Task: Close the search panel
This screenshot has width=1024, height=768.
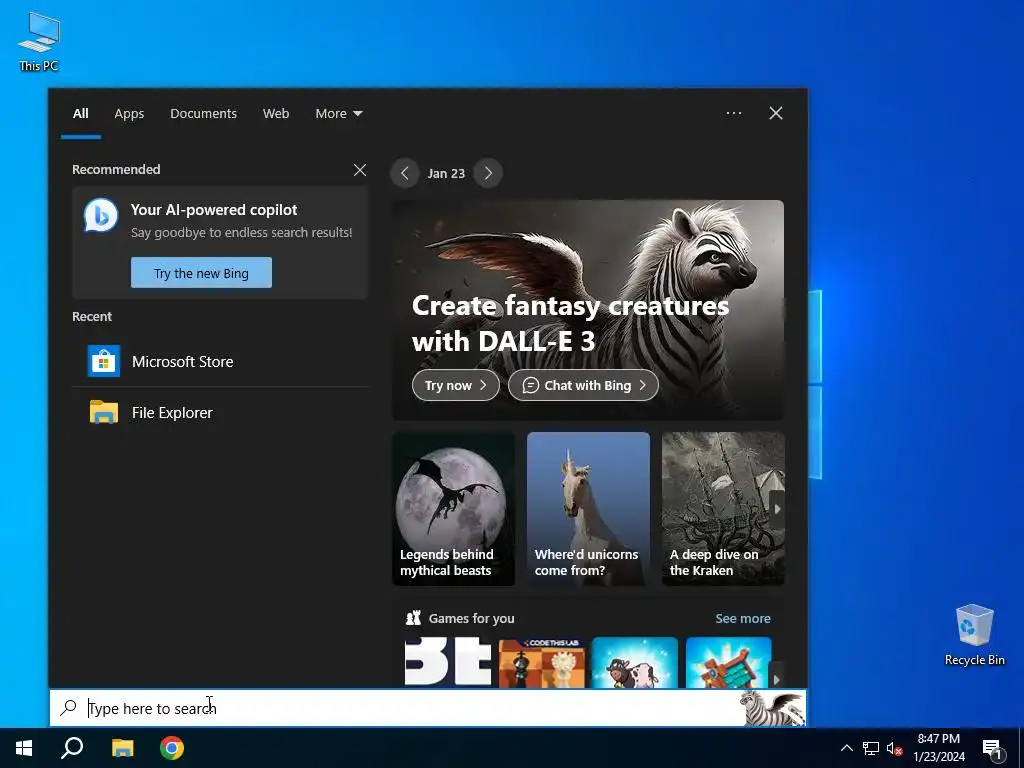Action: point(776,113)
